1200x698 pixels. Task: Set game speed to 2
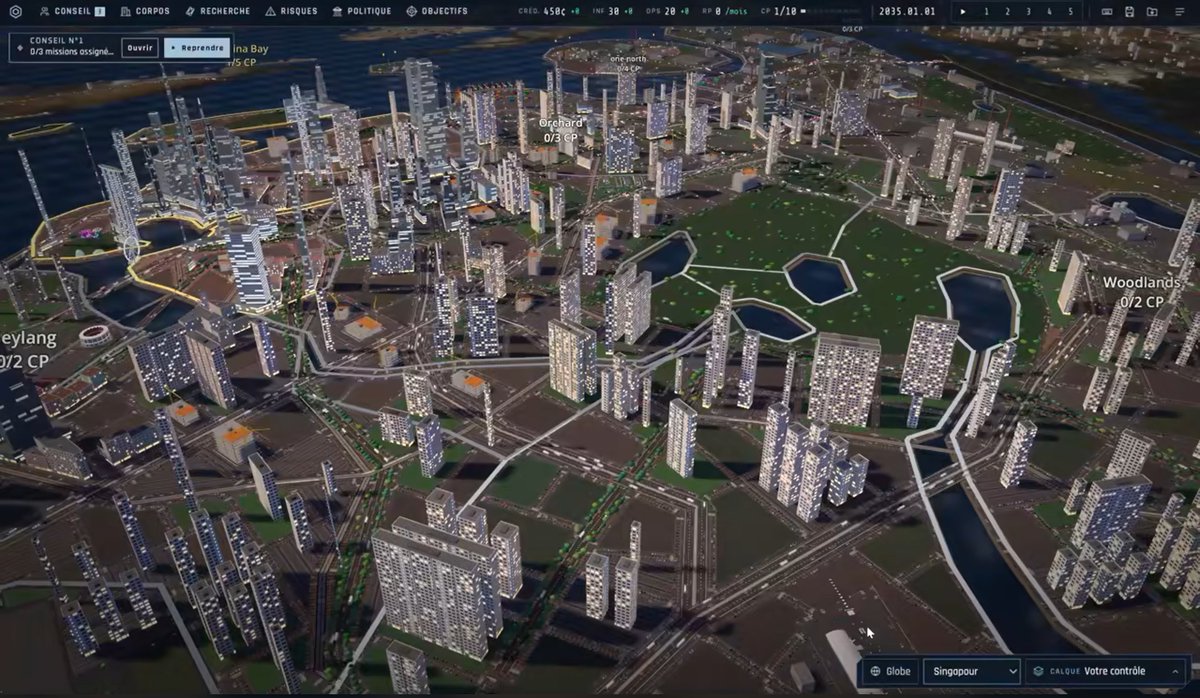click(x=1007, y=11)
